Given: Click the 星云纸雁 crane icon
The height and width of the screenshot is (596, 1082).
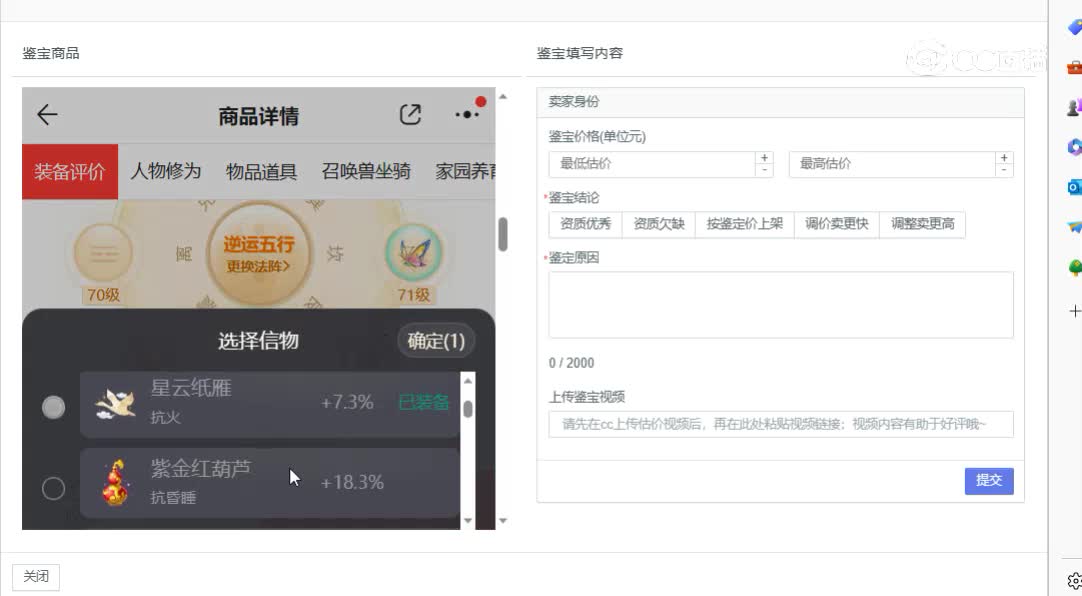Looking at the screenshot, I should point(115,404).
